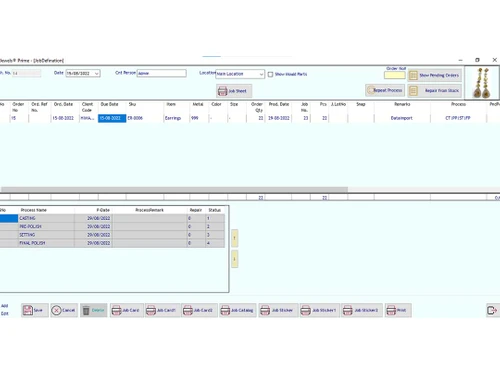Show Pending Orders list

[435, 75]
